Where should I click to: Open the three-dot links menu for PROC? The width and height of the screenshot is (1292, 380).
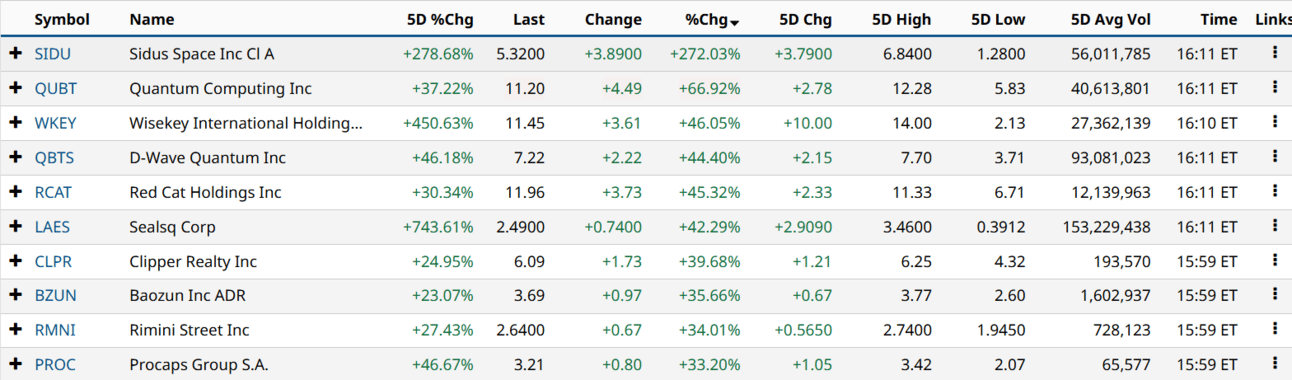[1274, 364]
